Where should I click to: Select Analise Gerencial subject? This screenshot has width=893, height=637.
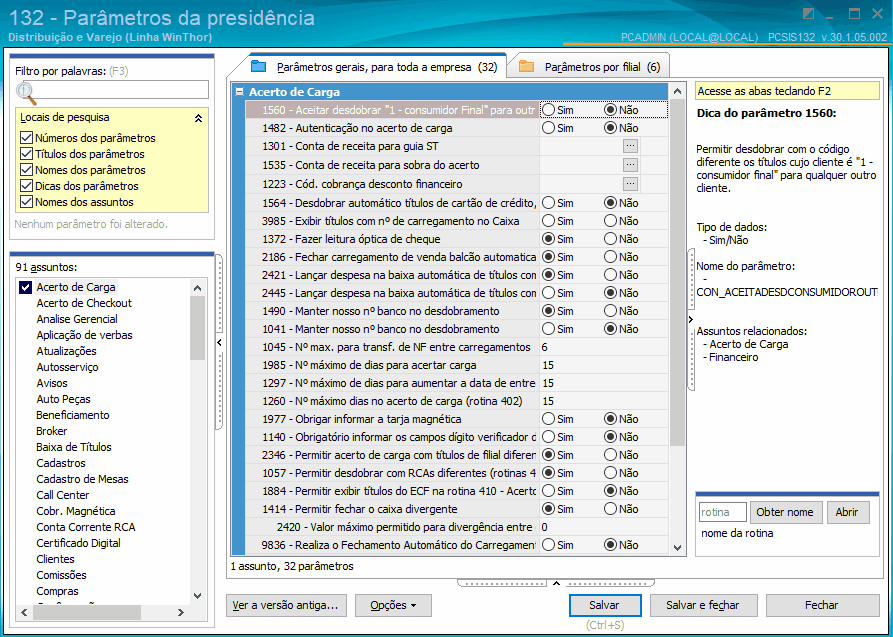point(77,319)
